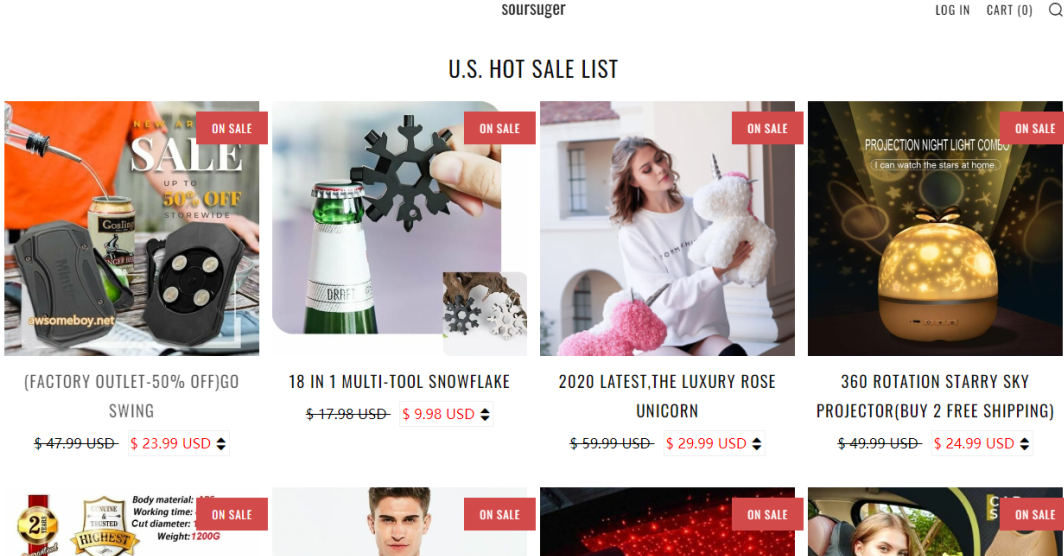View the snowflake multi-tool product image
This screenshot has width=1064, height=556.
click(400, 229)
